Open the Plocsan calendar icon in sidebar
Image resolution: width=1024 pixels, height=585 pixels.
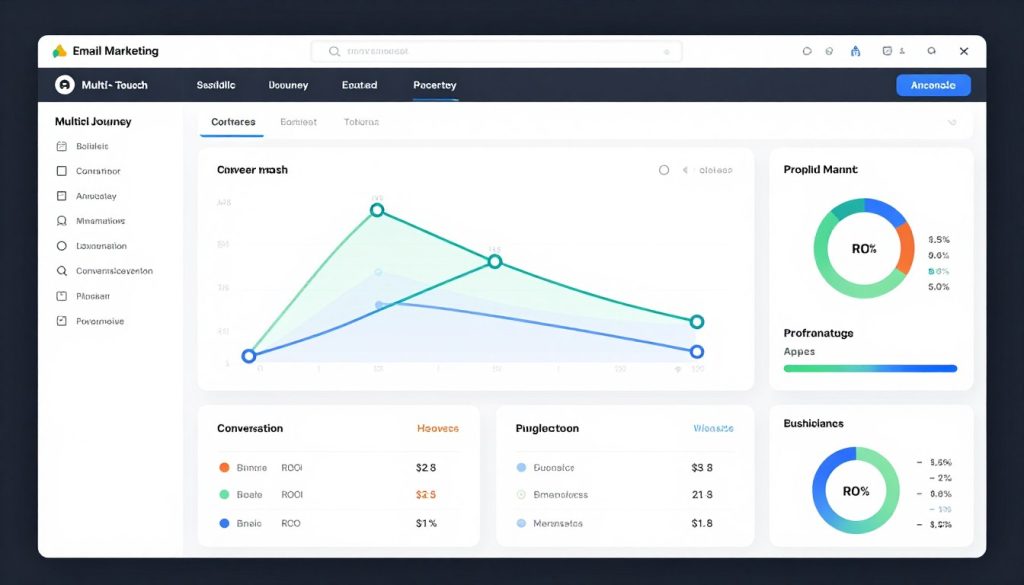[62, 296]
